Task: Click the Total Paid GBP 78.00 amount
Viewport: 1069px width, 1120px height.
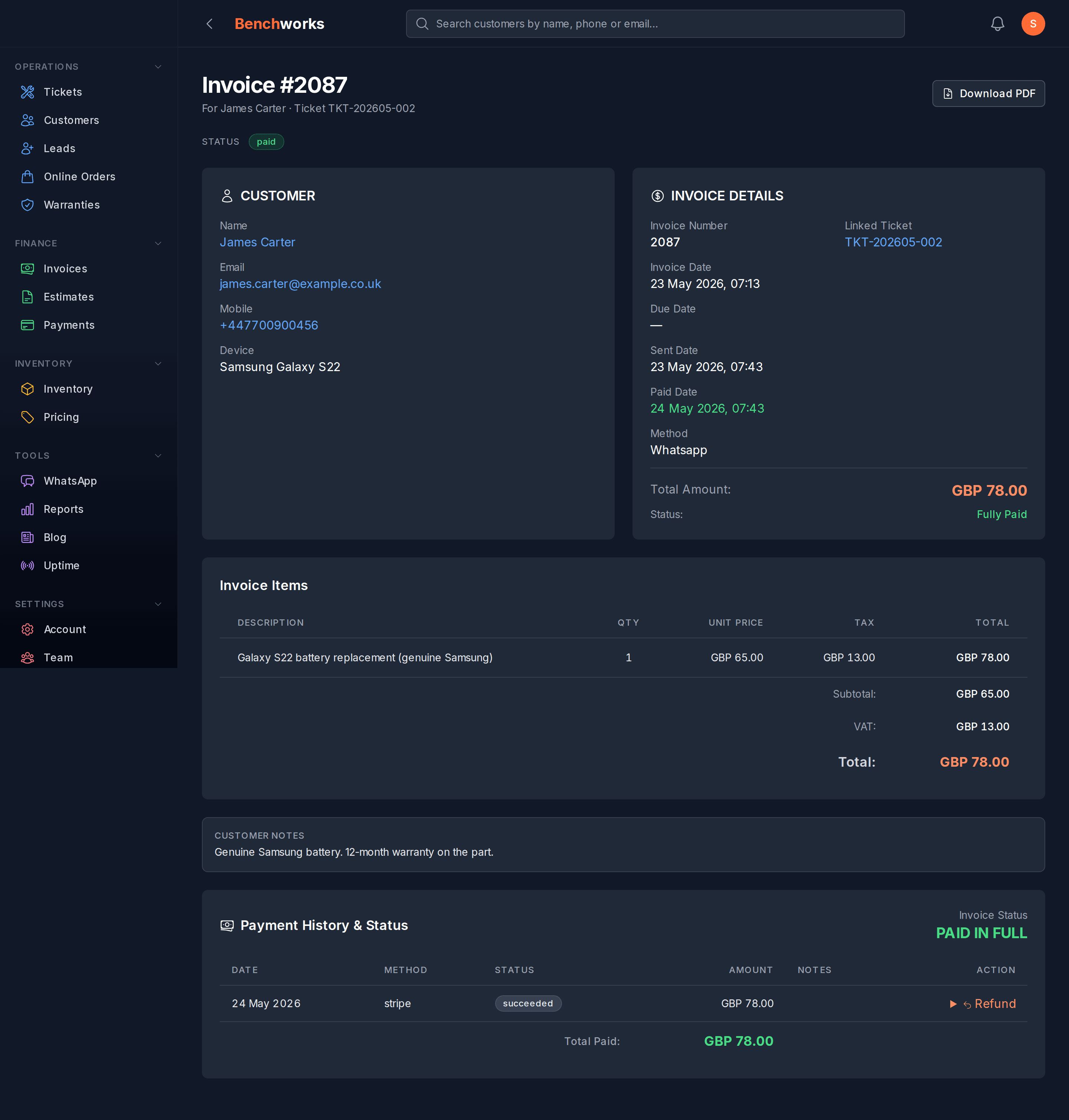Action: tap(739, 1041)
